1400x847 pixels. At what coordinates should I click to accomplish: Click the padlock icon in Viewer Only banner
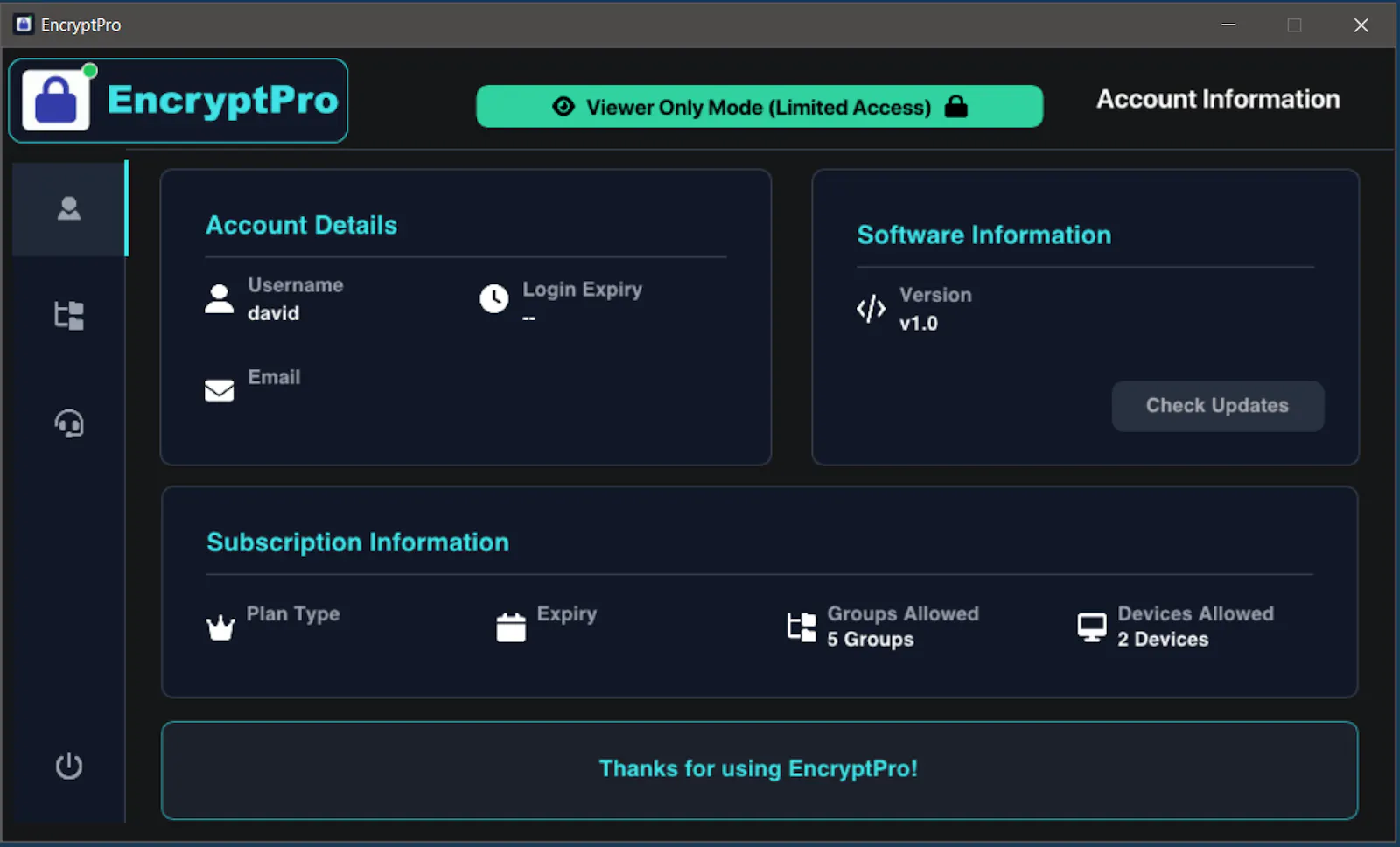[956, 106]
